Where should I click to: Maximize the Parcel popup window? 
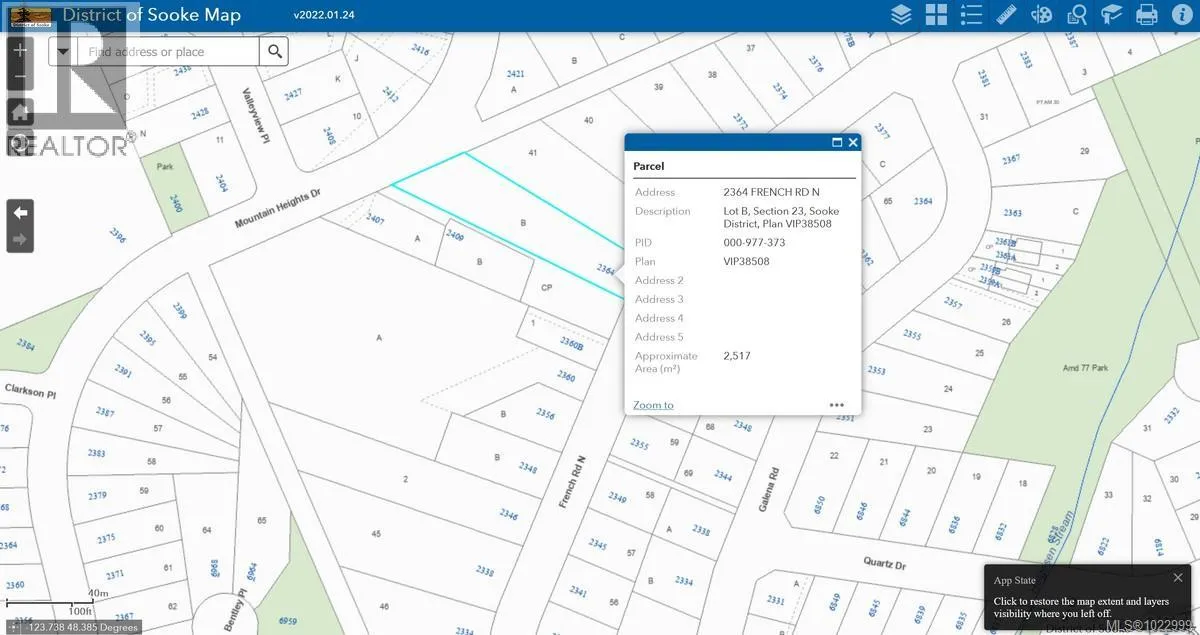[837, 143]
